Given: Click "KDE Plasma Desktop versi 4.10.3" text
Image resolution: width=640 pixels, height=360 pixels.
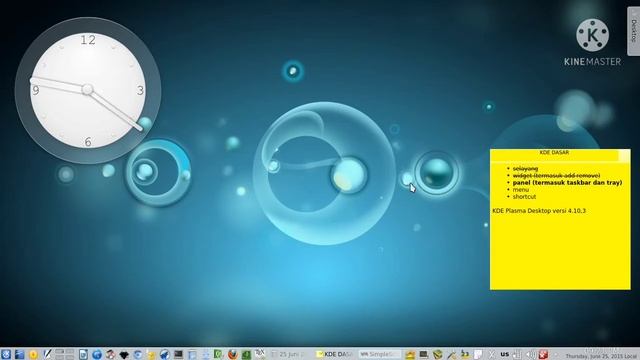Looking at the screenshot, I should pyautogui.click(x=539, y=211).
